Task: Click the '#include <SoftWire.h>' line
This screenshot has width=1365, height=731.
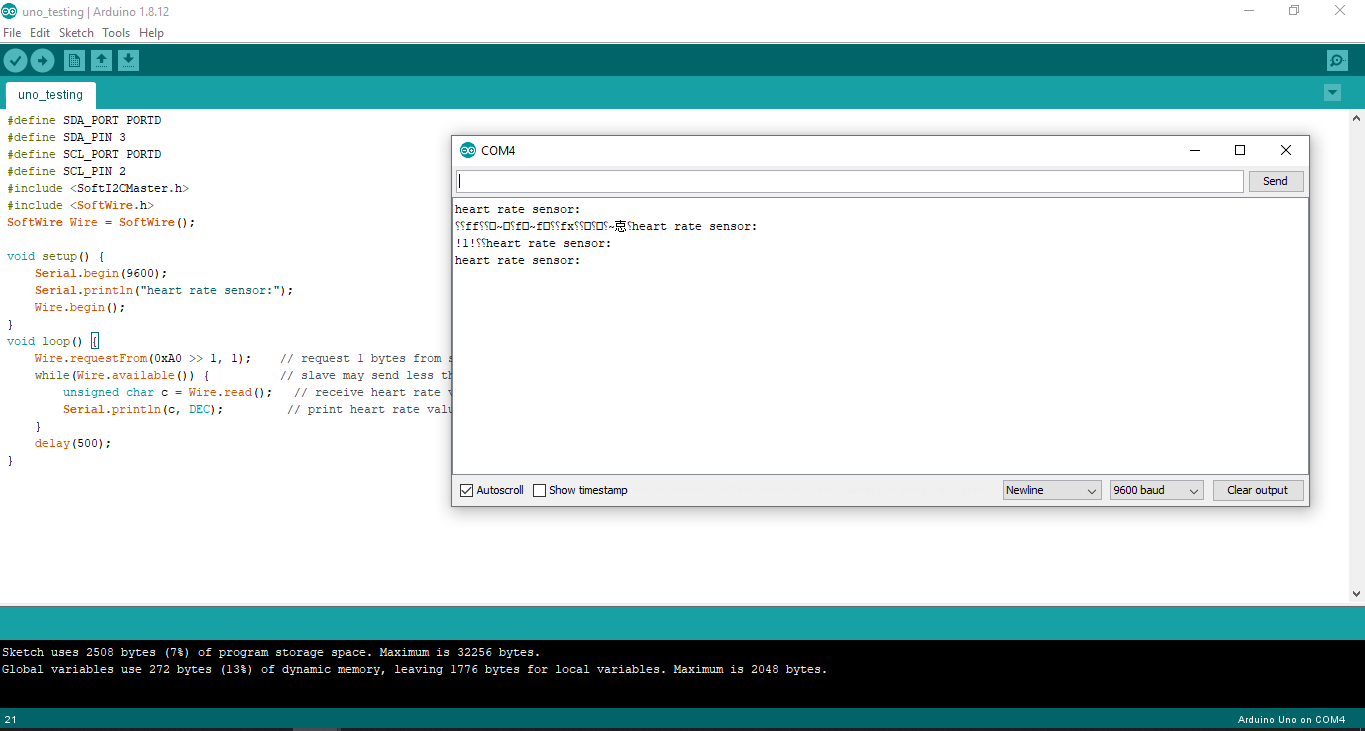Action: [x=80, y=205]
